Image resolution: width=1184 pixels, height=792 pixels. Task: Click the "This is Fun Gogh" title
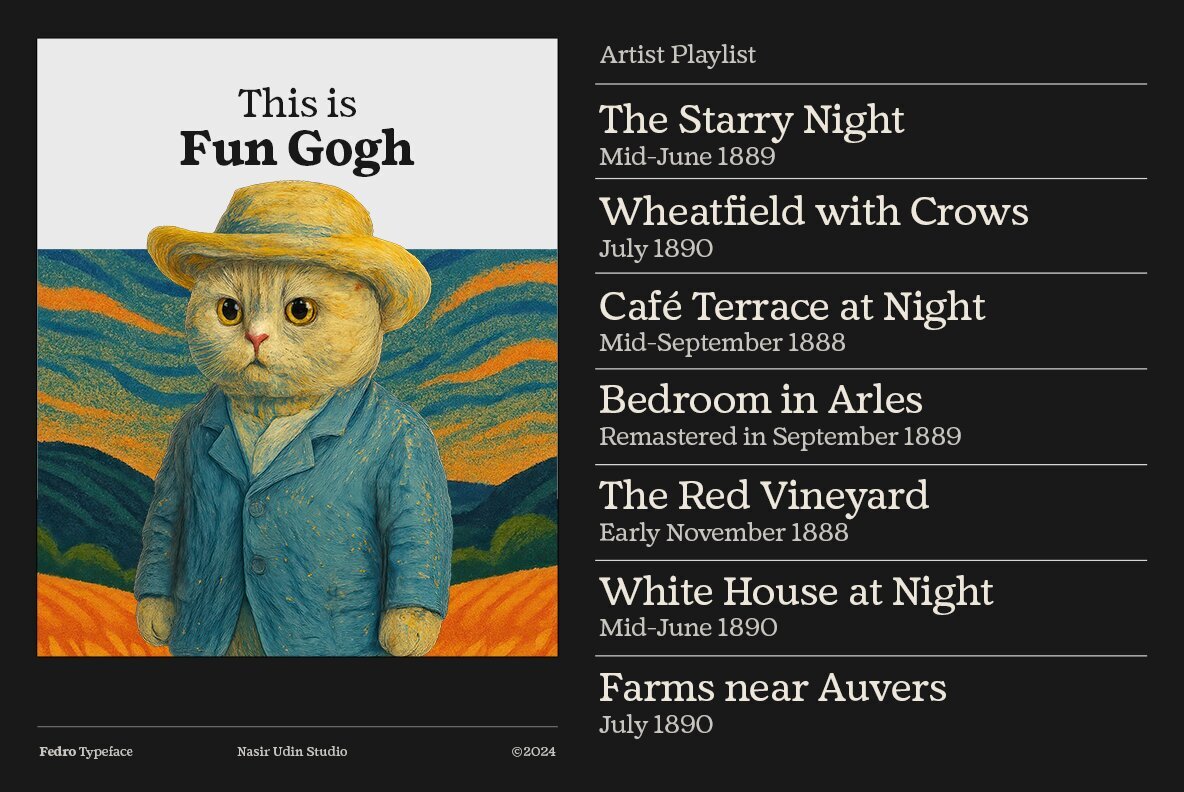click(297, 129)
